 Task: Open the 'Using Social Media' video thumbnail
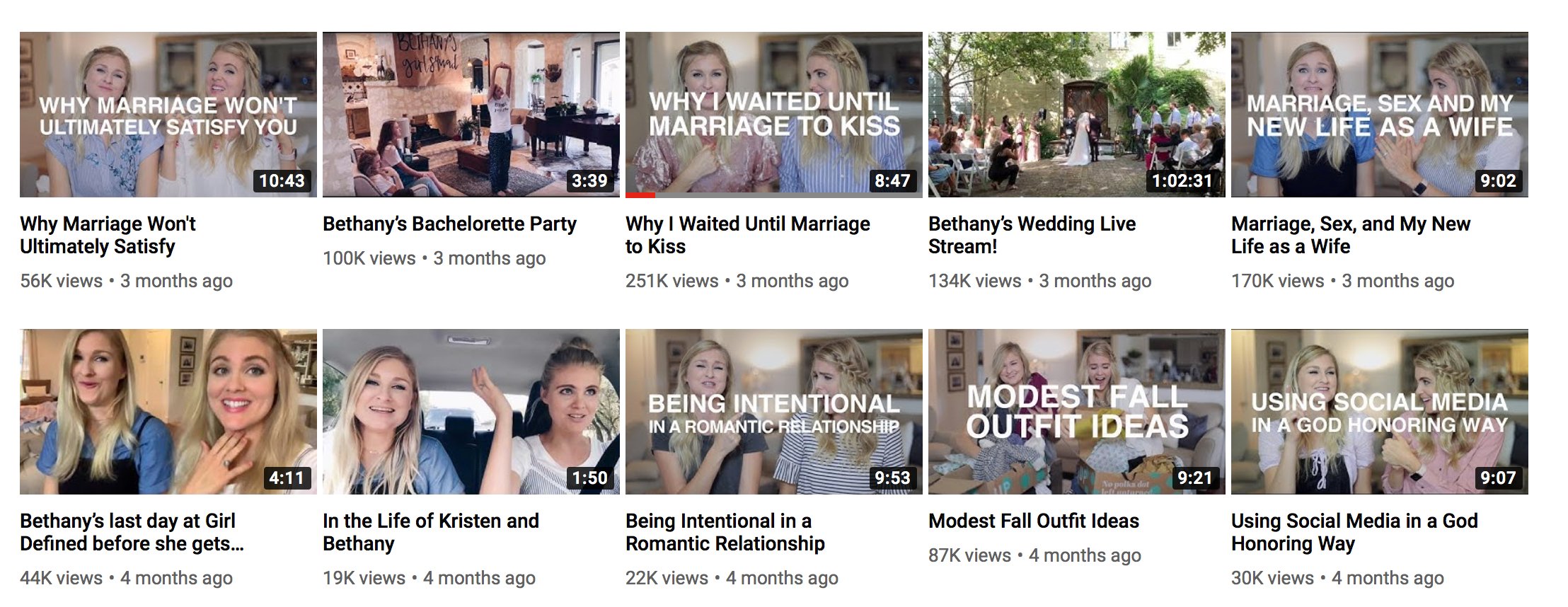(1380, 412)
